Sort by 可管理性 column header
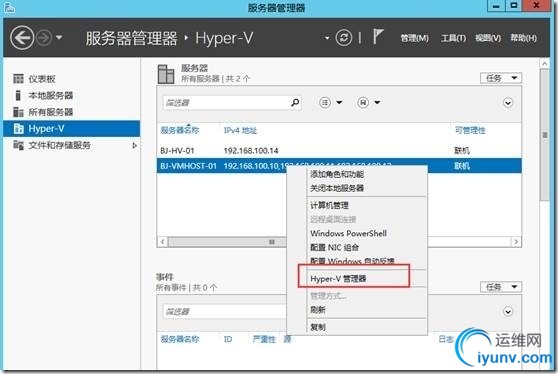This screenshot has height=374, width=558. point(470,130)
